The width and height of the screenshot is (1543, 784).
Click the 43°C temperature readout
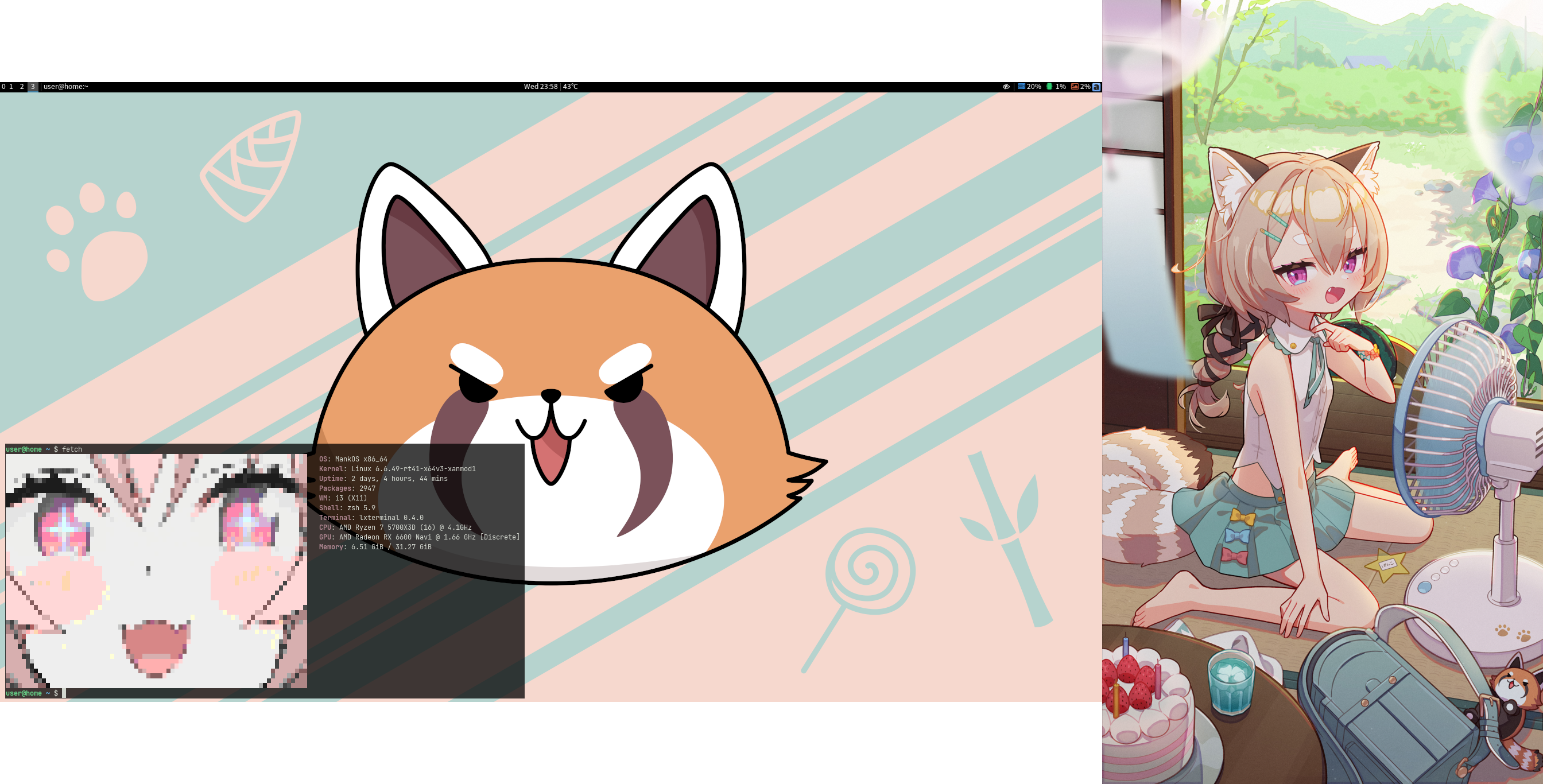[570, 87]
